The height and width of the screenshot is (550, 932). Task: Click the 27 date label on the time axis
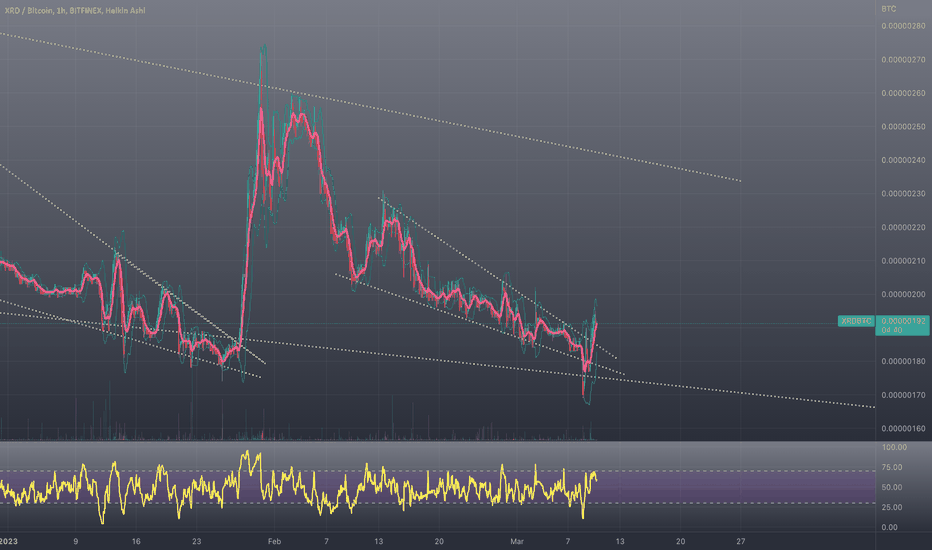click(x=741, y=542)
